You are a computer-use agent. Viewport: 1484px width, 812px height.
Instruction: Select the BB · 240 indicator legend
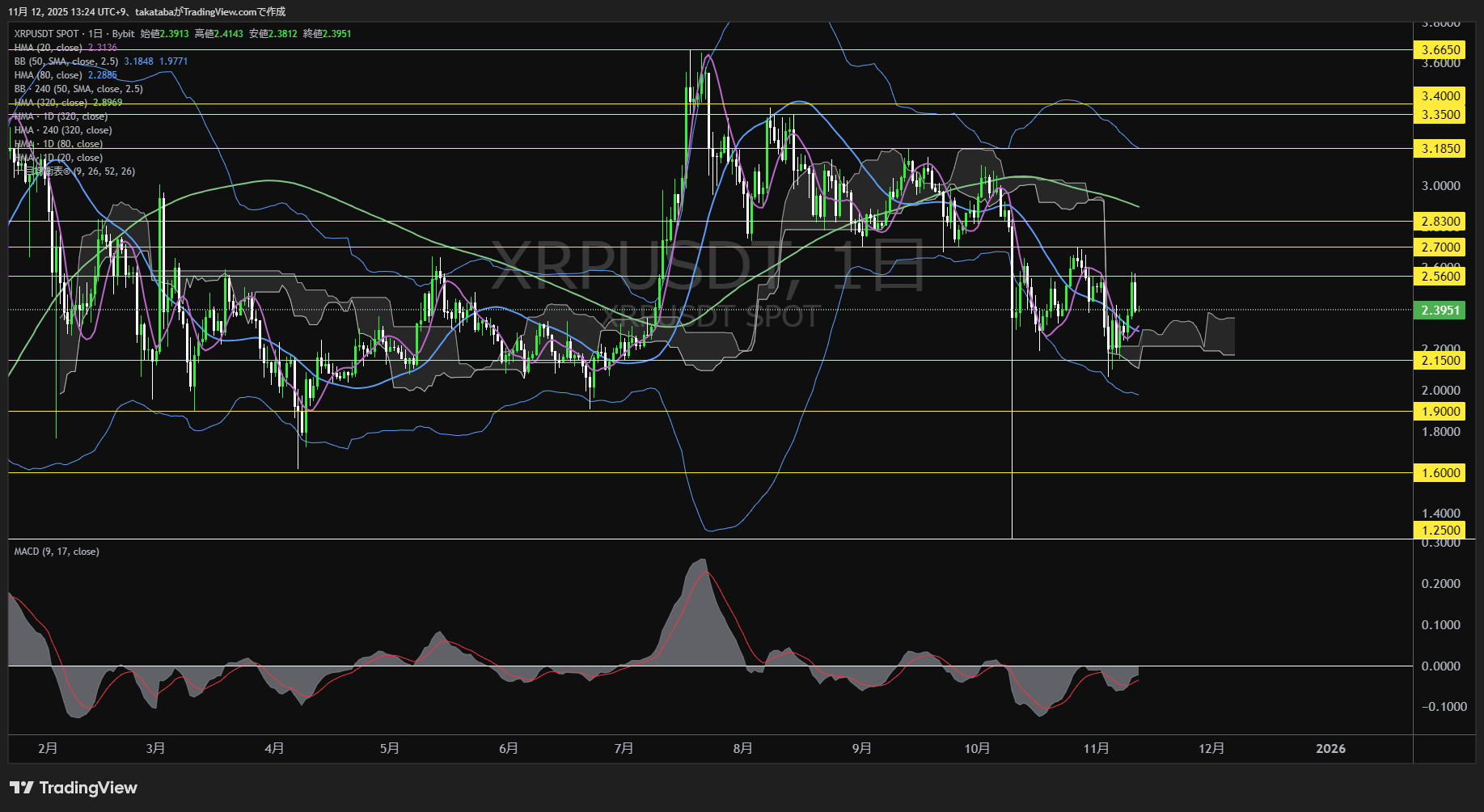[x=78, y=89]
